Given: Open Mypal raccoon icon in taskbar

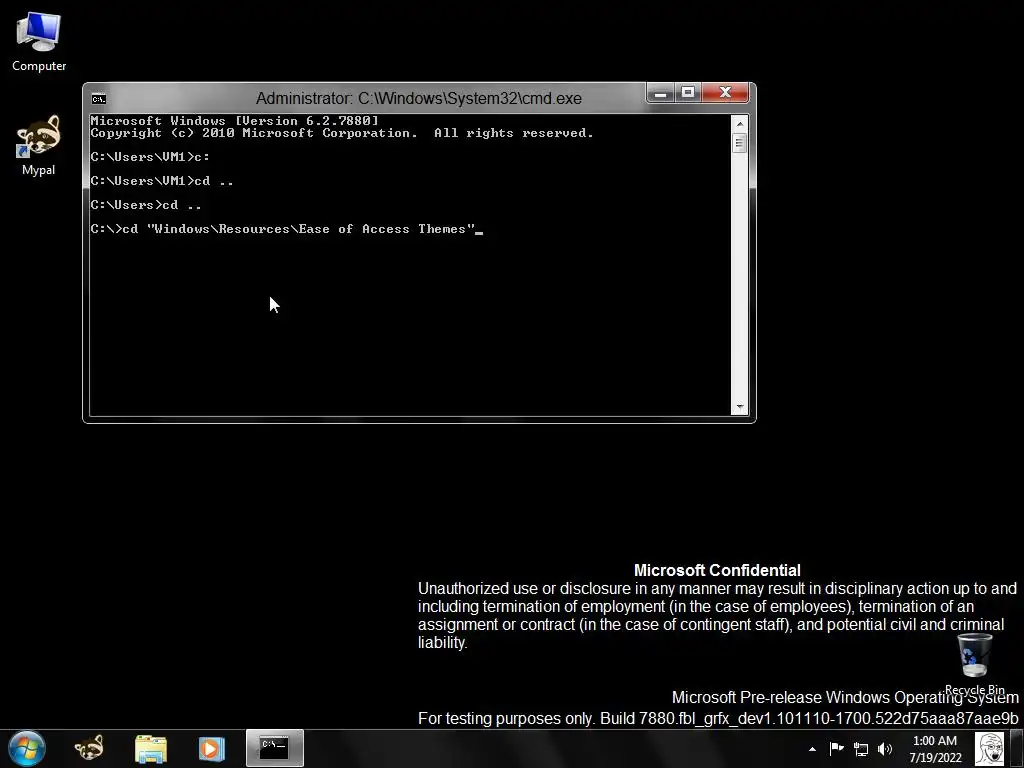Looking at the screenshot, I should [x=89, y=748].
